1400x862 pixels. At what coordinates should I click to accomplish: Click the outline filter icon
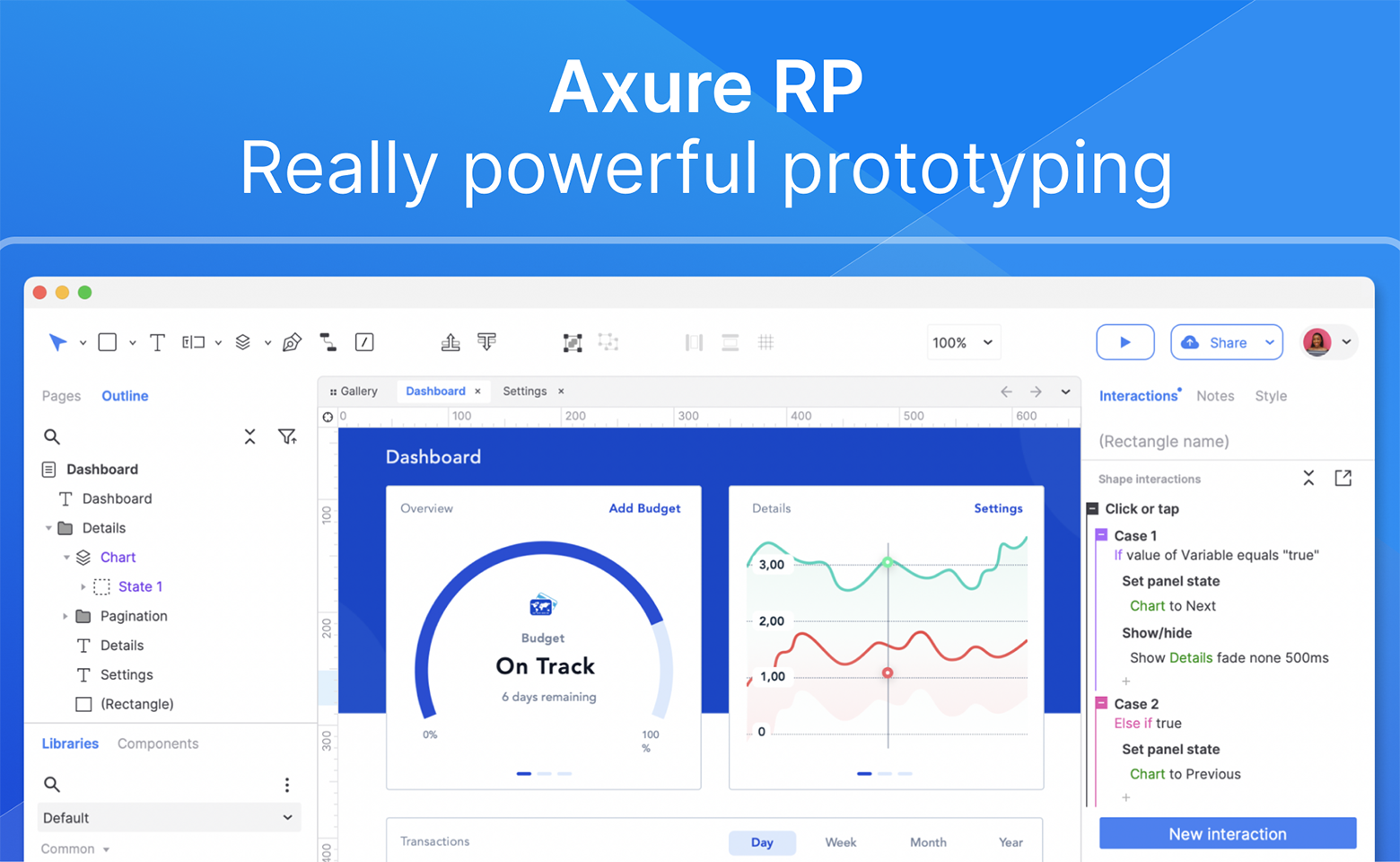pyautogui.click(x=287, y=436)
